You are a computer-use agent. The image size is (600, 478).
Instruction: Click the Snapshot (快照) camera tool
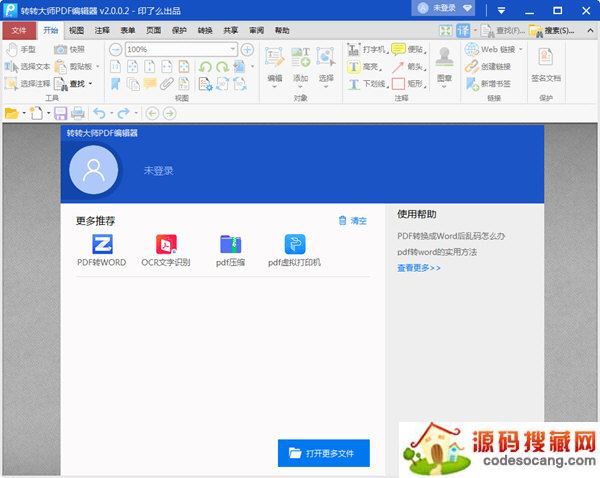pos(69,49)
